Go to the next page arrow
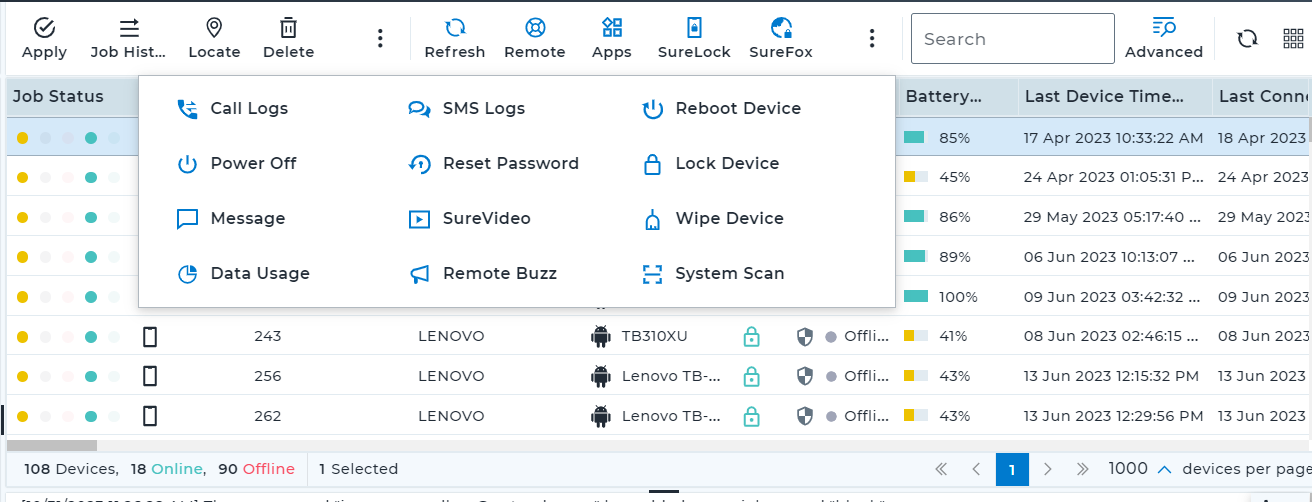This screenshot has height=502, width=1312. click(x=1047, y=468)
